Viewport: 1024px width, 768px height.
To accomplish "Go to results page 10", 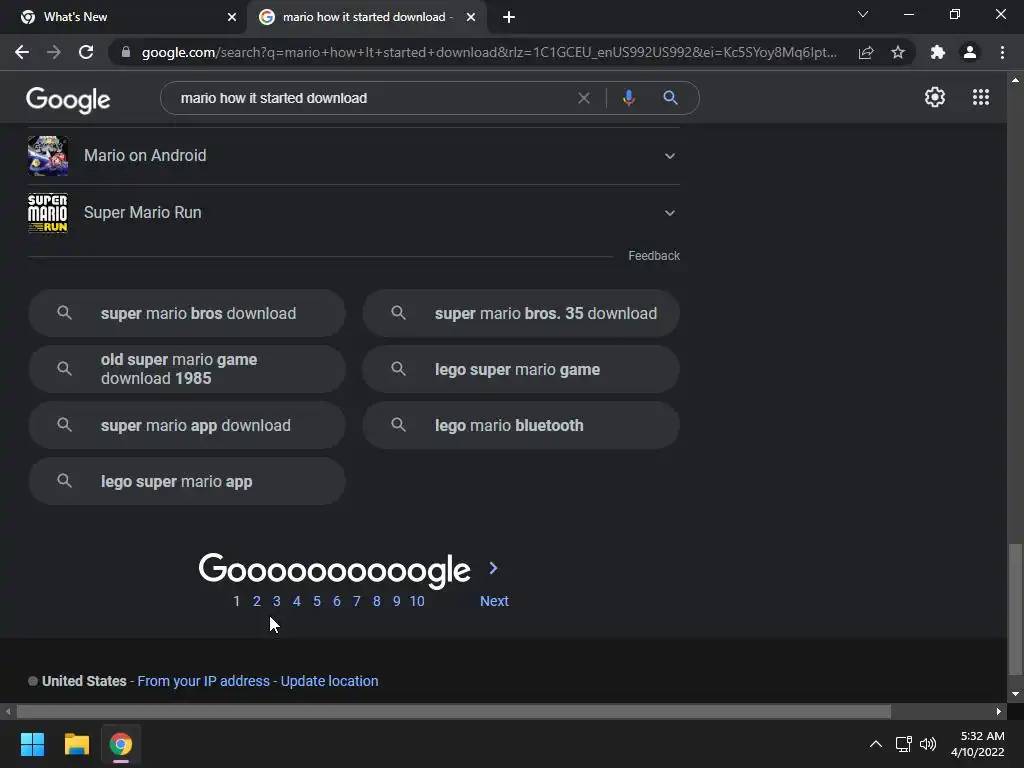I will pyautogui.click(x=417, y=601).
